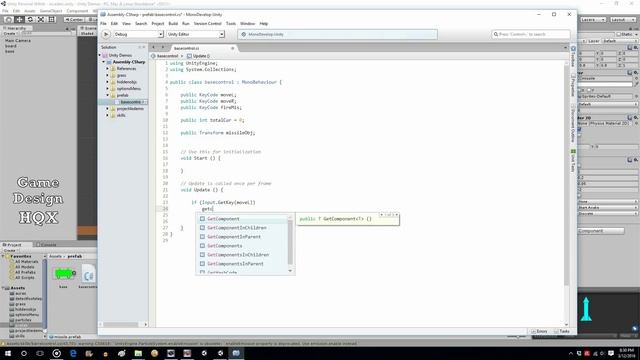Screen dimensions: 640x360
Task: Open the editor document list dropdown arrow
Action: click(565, 48)
